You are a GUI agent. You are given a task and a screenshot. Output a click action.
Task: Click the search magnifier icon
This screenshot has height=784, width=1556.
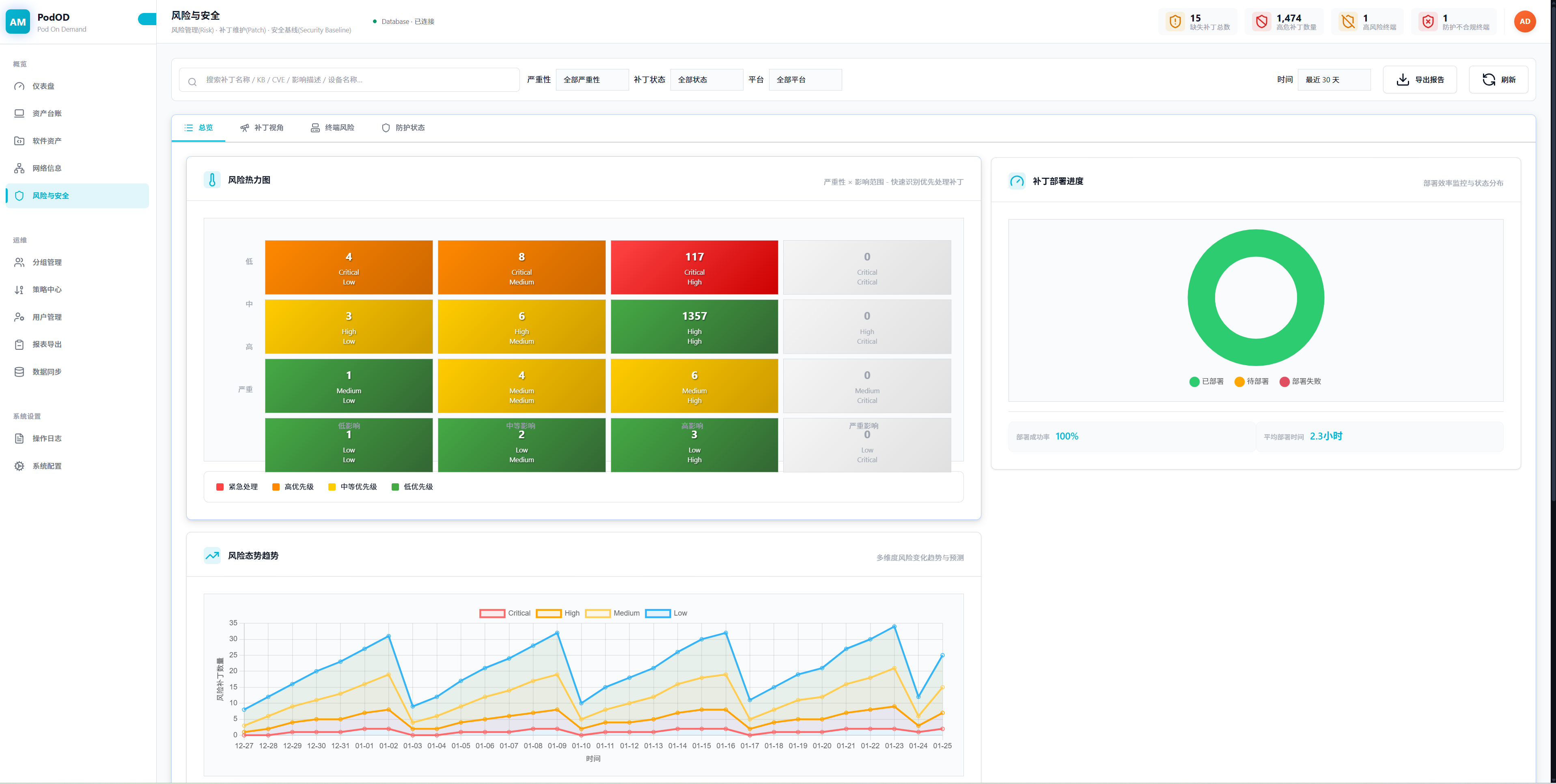tap(192, 81)
